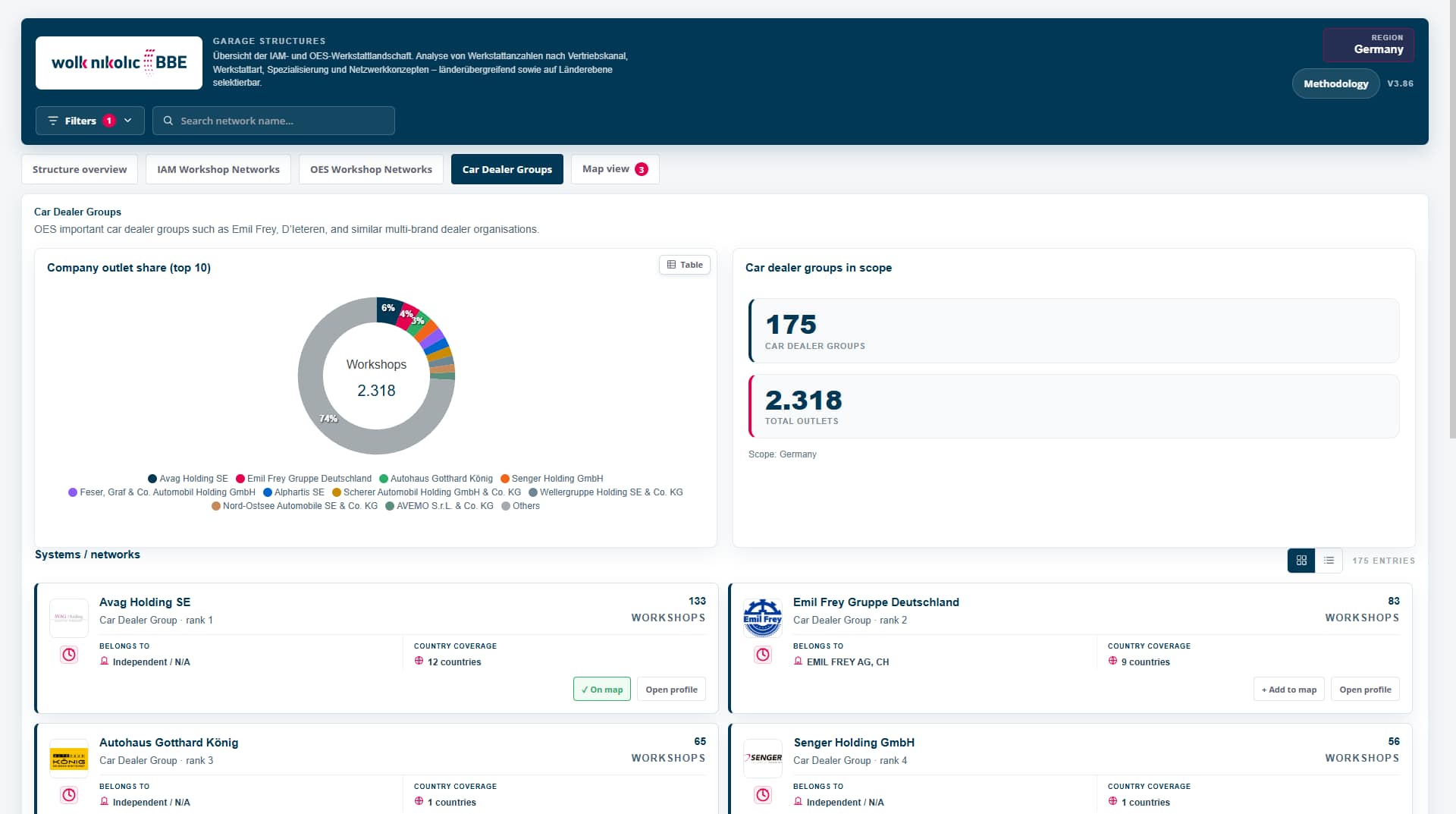Click the Autohaus König logo
Viewport: 1456px width, 814px height.
pyautogui.click(x=69, y=759)
